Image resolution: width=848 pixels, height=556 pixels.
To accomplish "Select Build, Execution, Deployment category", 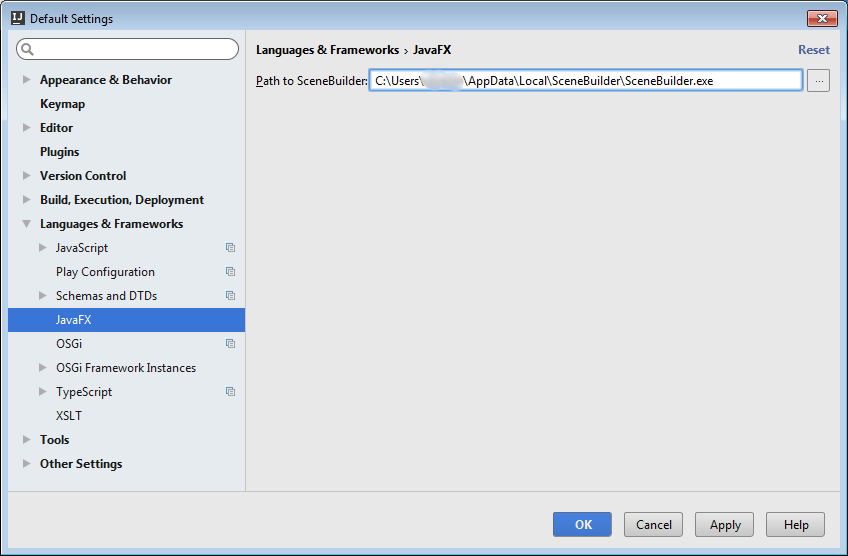I will click(x=122, y=200).
